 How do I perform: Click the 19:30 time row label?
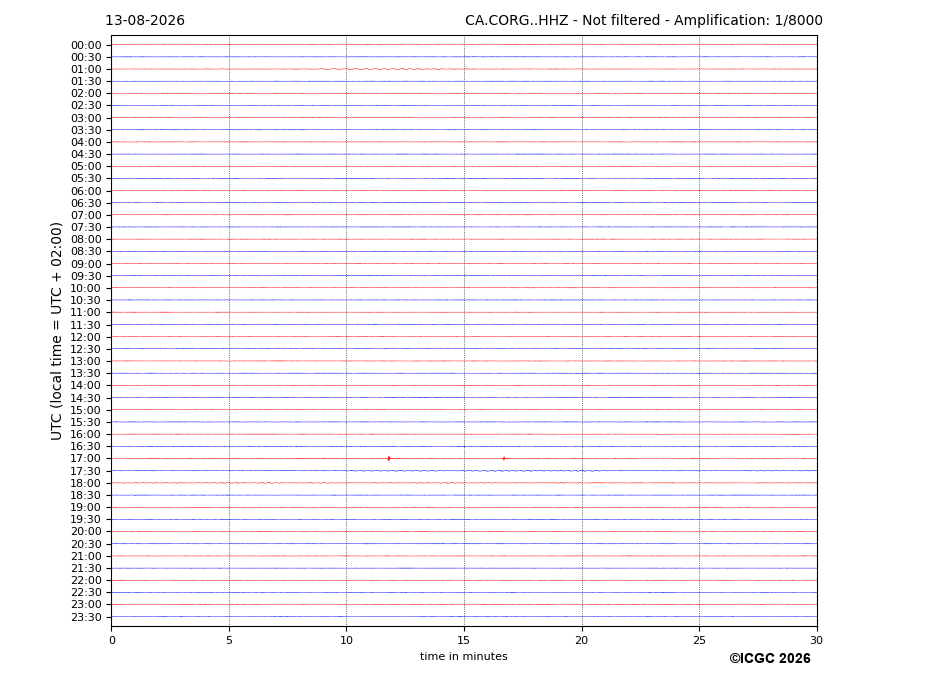[86, 519]
